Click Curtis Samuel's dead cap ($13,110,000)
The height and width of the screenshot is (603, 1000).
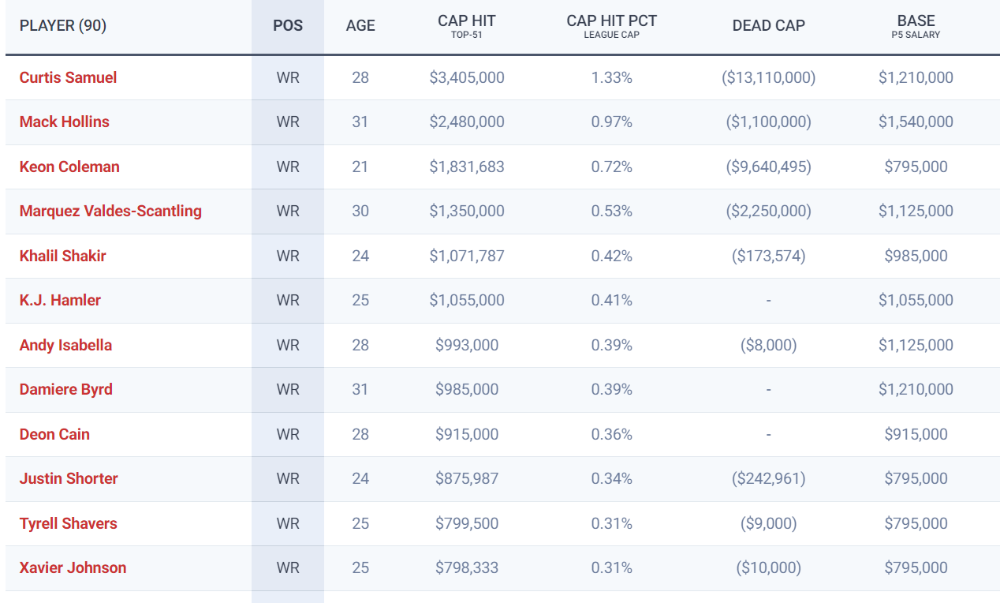tap(768, 78)
